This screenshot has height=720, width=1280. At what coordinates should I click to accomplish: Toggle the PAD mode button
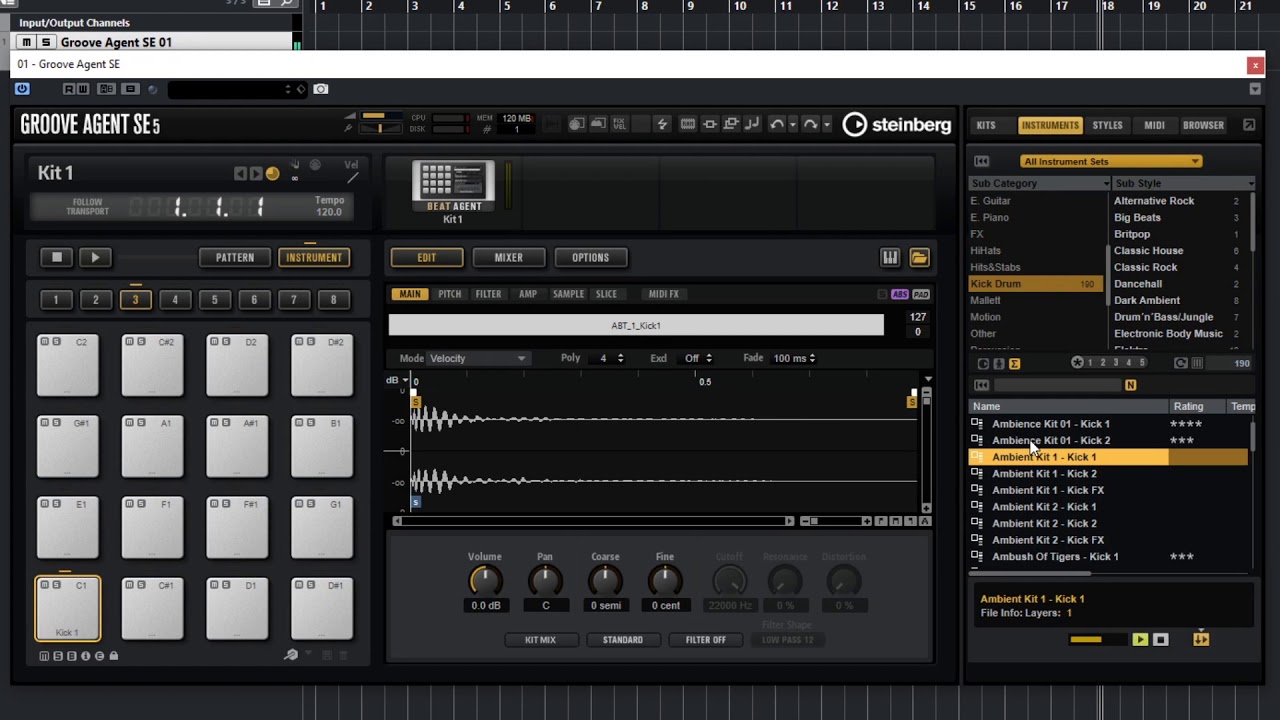click(921, 294)
